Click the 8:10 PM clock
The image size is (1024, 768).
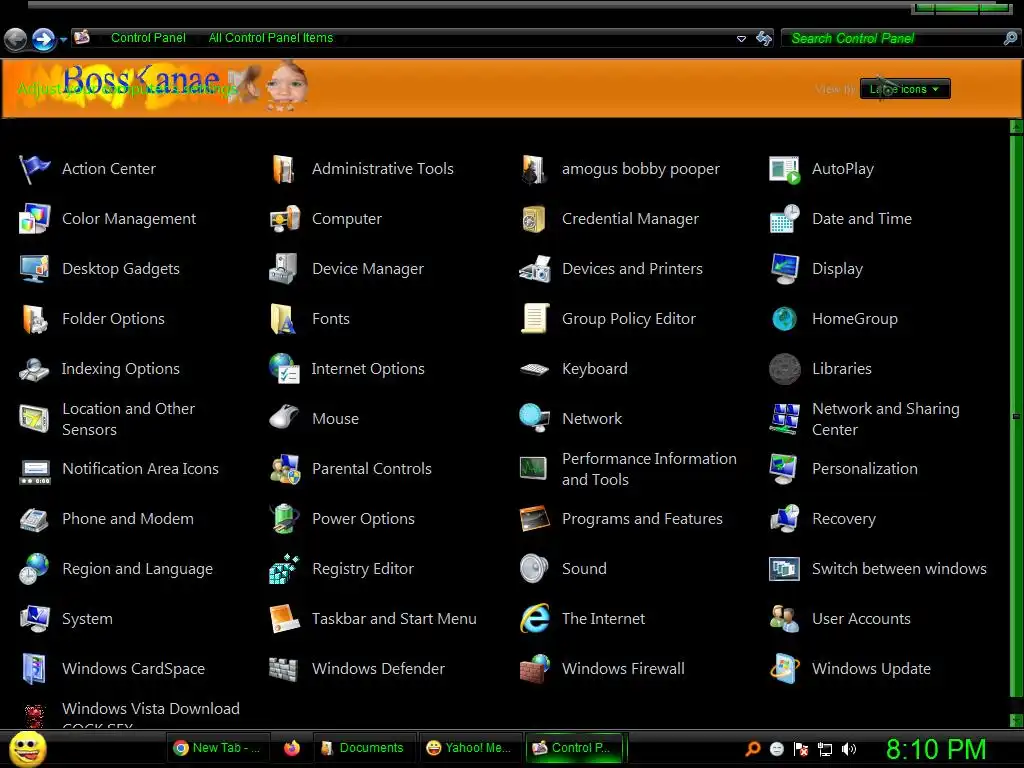(936, 750)
